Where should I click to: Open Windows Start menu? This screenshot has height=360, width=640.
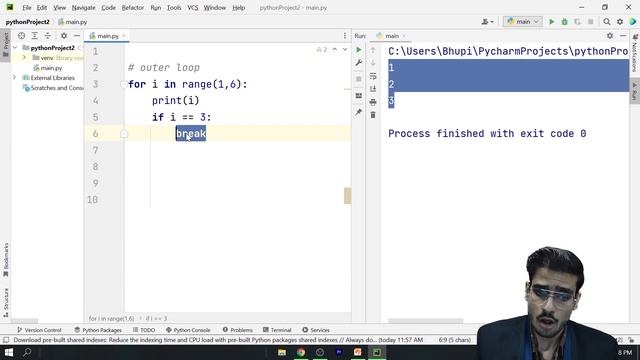[x=9, y=352]
